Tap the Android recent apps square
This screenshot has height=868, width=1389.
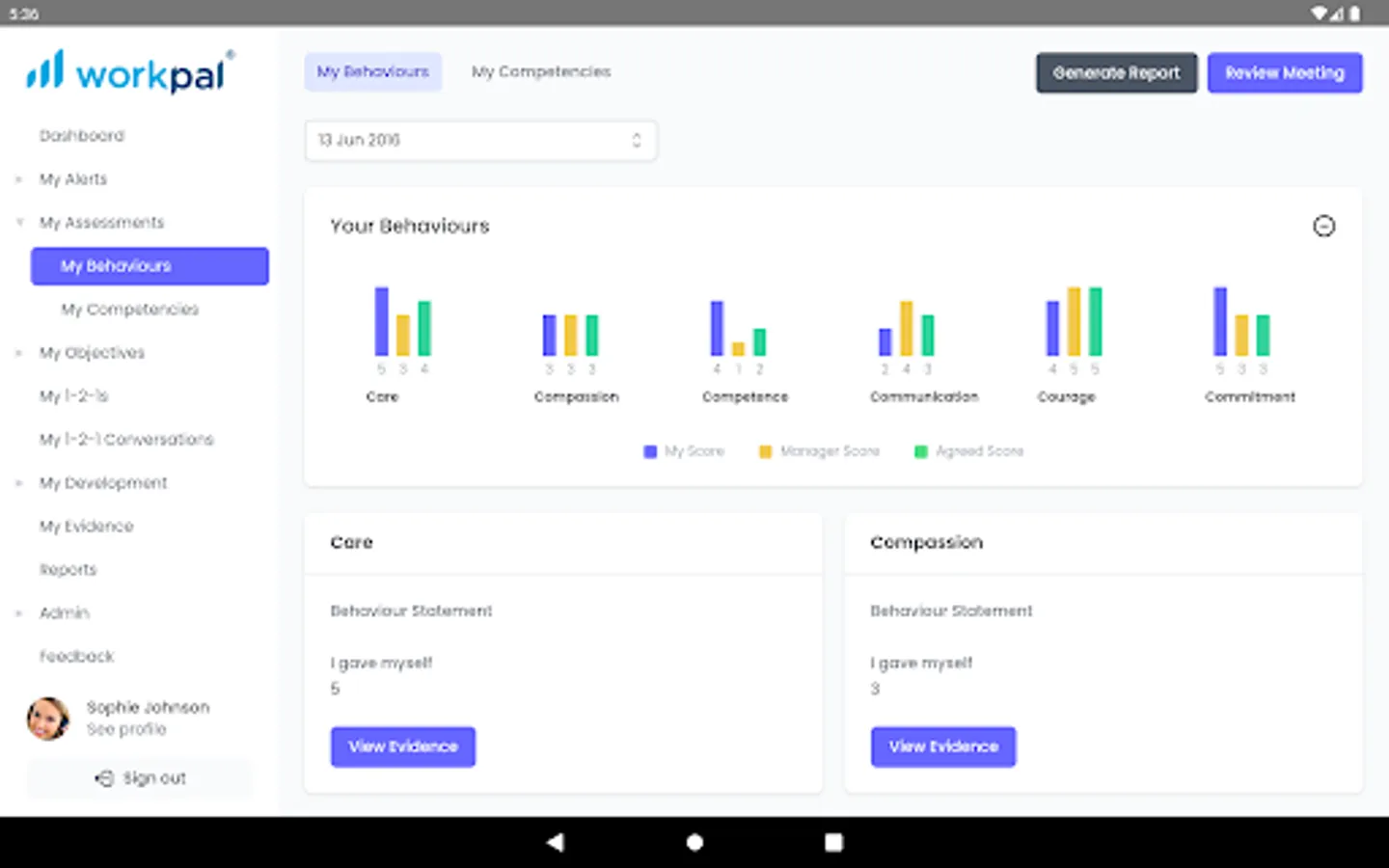click(x=833, y=842)
